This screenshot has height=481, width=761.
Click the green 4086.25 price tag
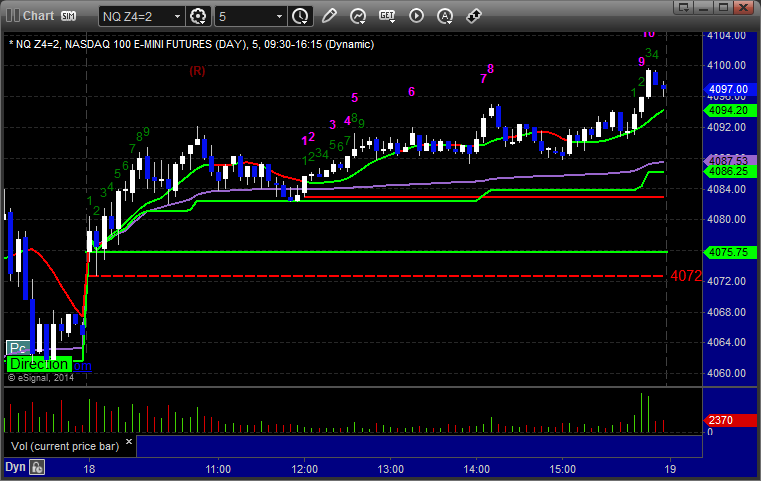[x=729, y=171]
